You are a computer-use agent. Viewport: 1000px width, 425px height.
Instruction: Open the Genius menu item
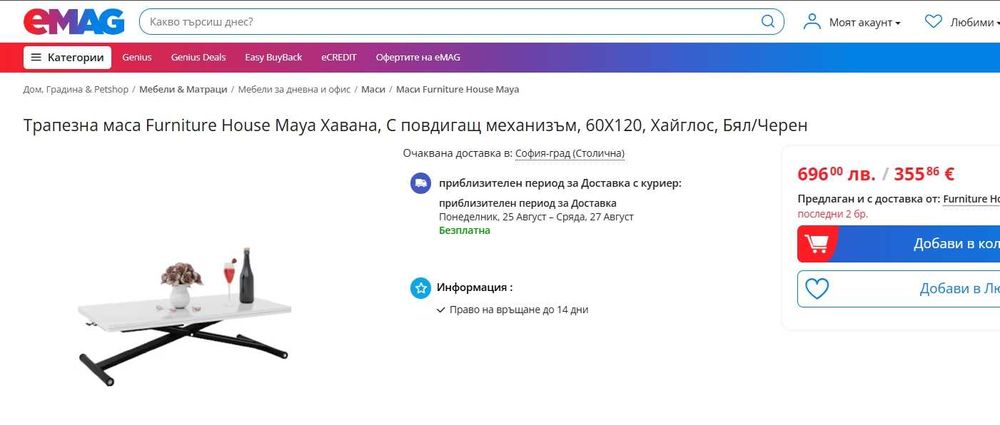(x=137, y=57)
